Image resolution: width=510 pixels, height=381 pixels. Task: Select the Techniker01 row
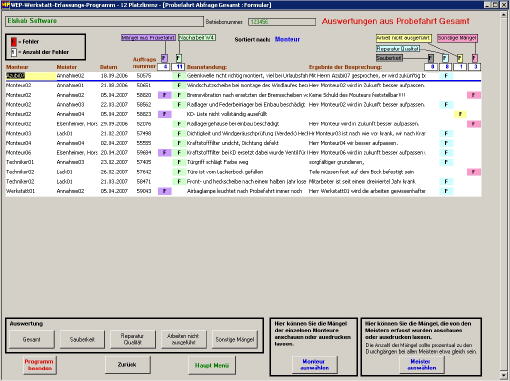pos(243,162)
